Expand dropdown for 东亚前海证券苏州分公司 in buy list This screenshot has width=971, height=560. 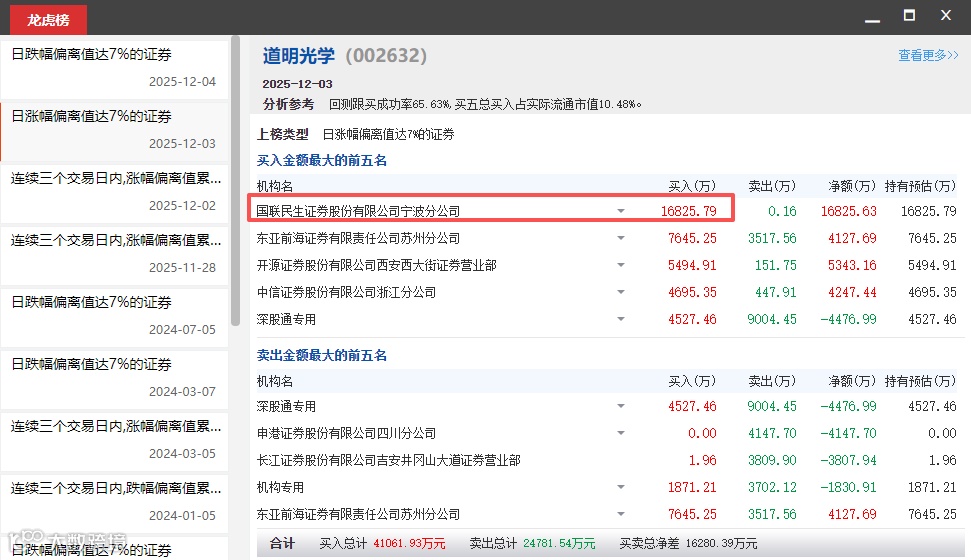(620, 238)
